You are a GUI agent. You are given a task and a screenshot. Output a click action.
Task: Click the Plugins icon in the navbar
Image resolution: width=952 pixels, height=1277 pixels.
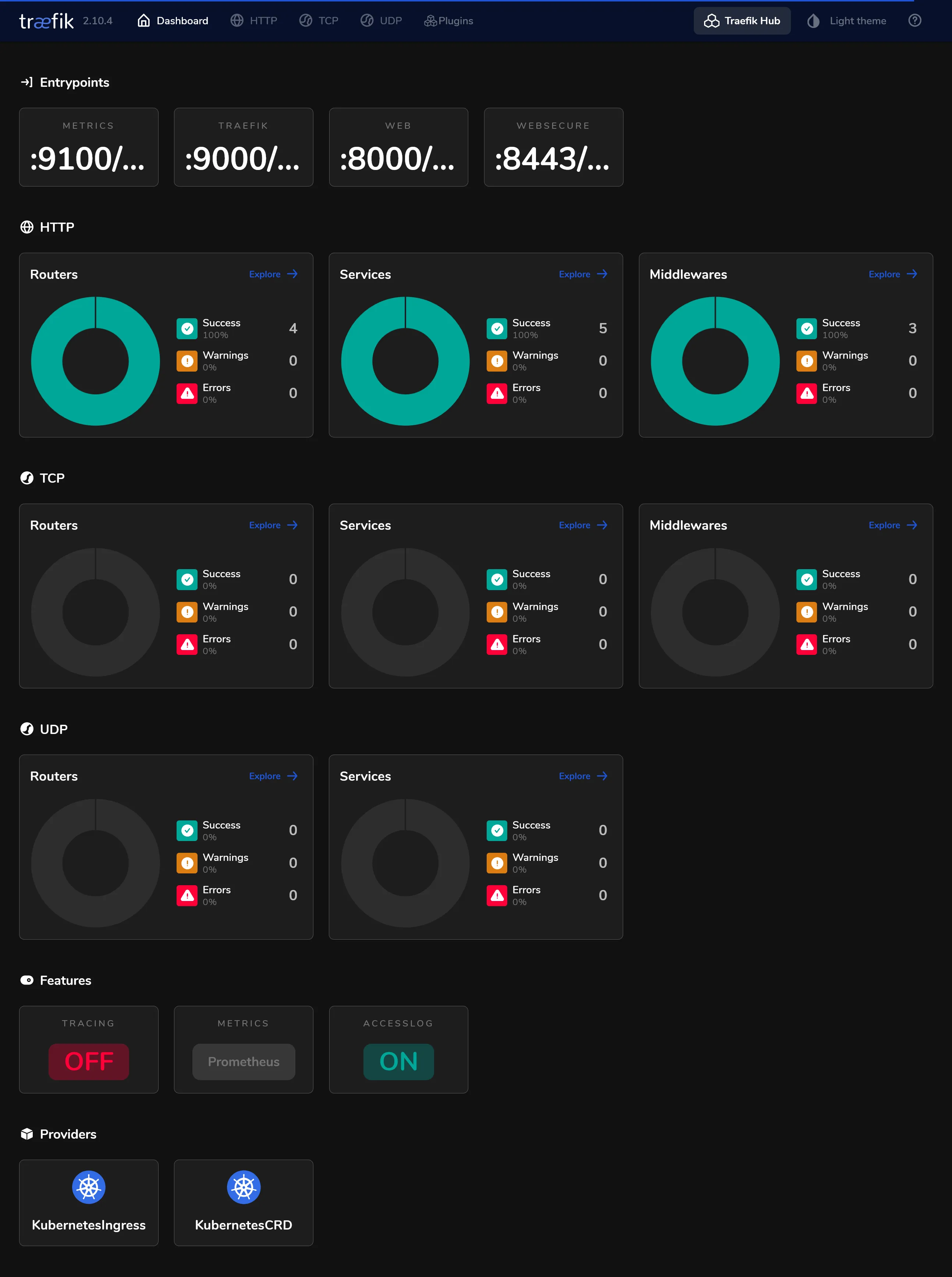coord(430,20)
